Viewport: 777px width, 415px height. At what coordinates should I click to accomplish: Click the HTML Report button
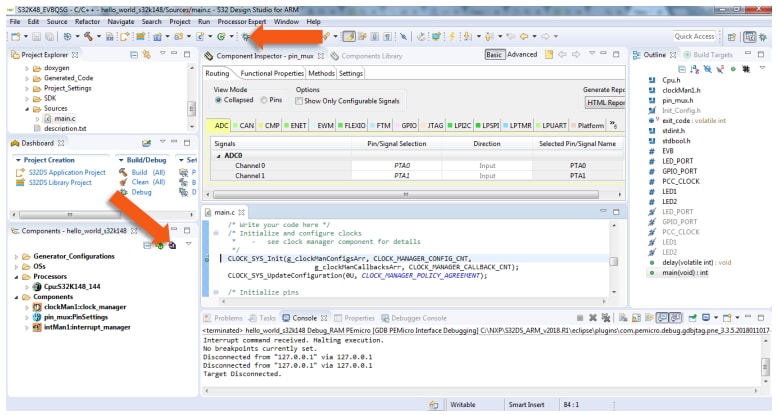click(603, 102)
